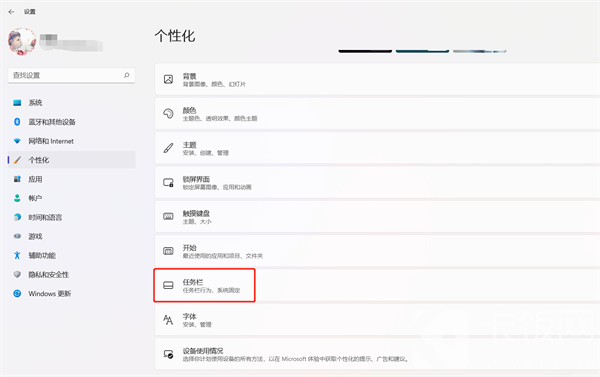Open the 主题 settings row
Image resolution: width=600 pixels, height=377 pixels.
[x=377, y=148]
